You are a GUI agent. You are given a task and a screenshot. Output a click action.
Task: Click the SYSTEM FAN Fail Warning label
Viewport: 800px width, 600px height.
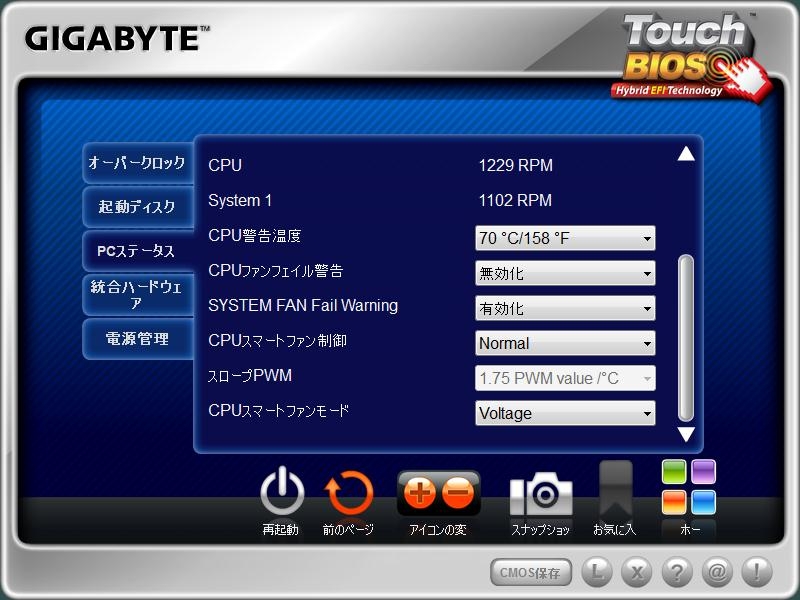tap(303, 305)
